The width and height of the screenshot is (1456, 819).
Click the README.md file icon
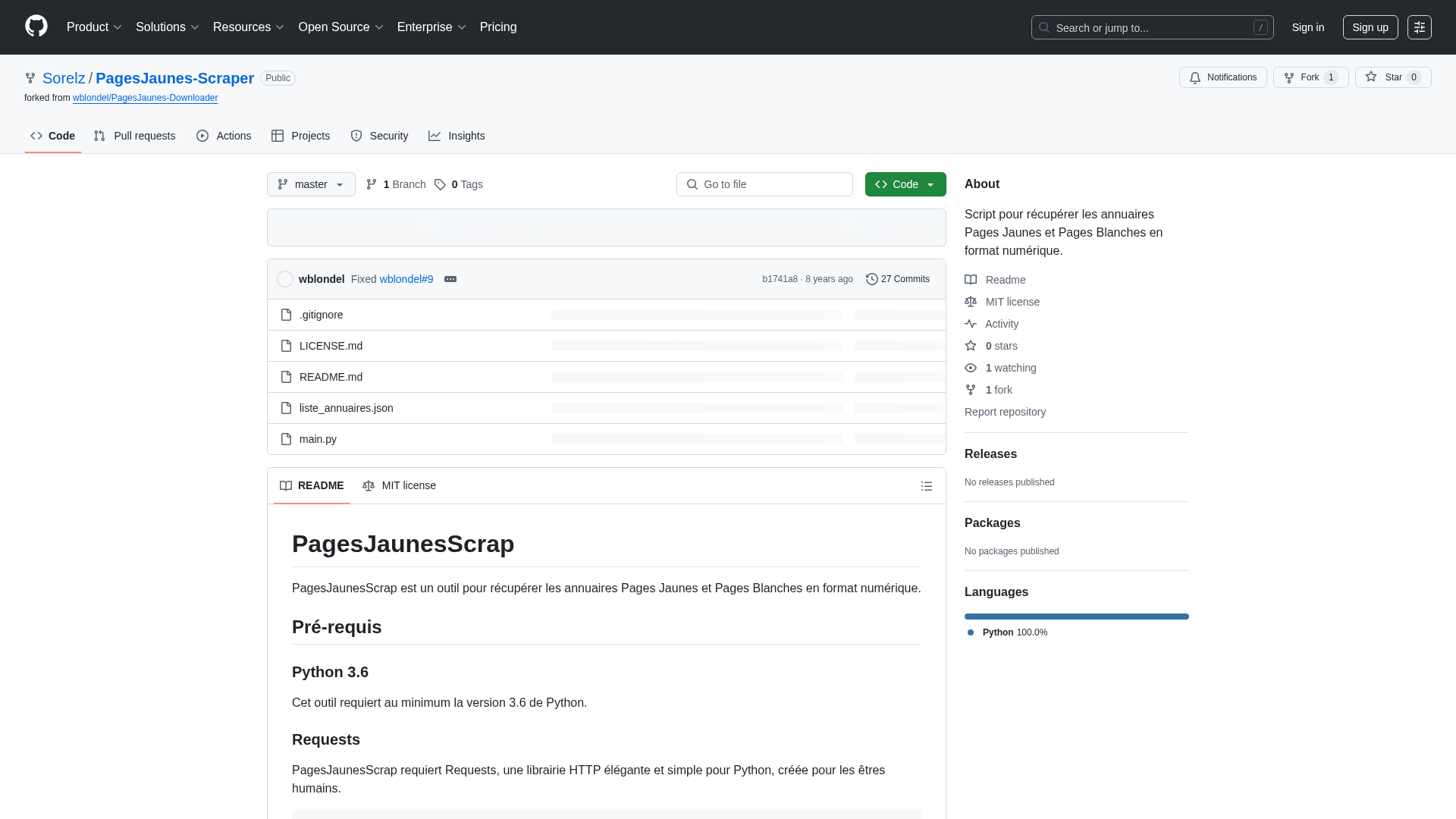(x=286, y=377)
